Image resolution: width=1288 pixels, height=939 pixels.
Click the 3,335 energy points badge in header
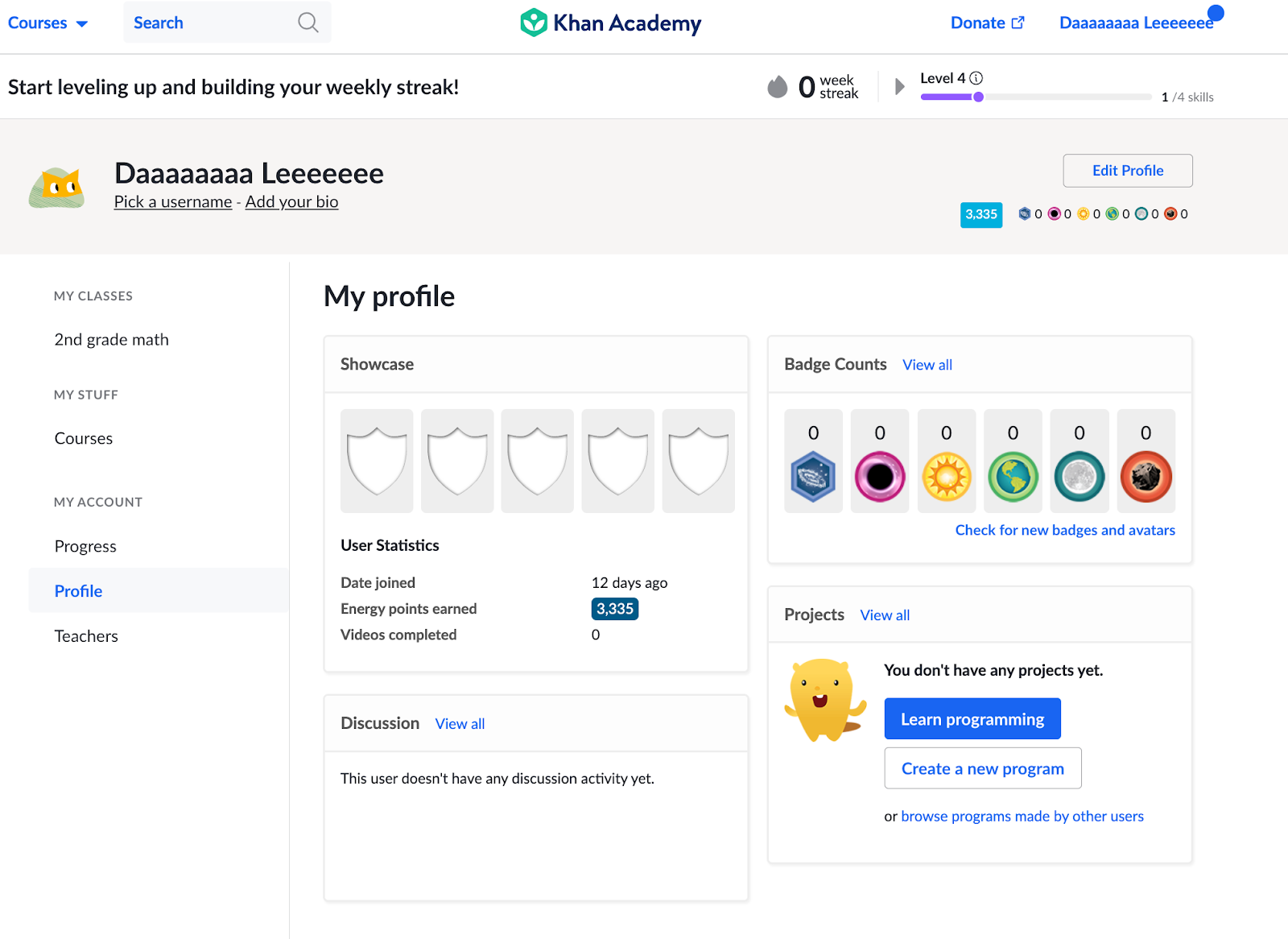(x=981, y=214)
